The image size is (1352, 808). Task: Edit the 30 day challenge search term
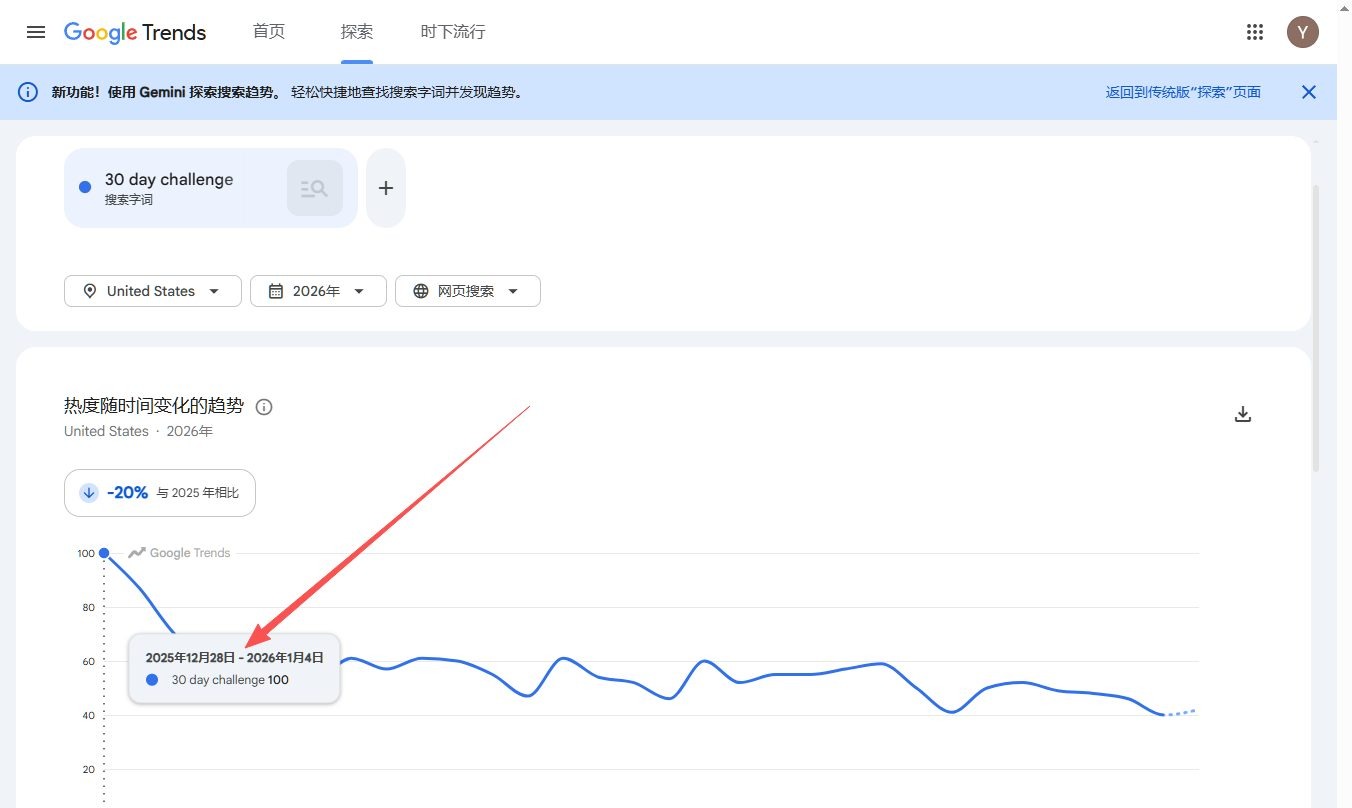(169, 180)
